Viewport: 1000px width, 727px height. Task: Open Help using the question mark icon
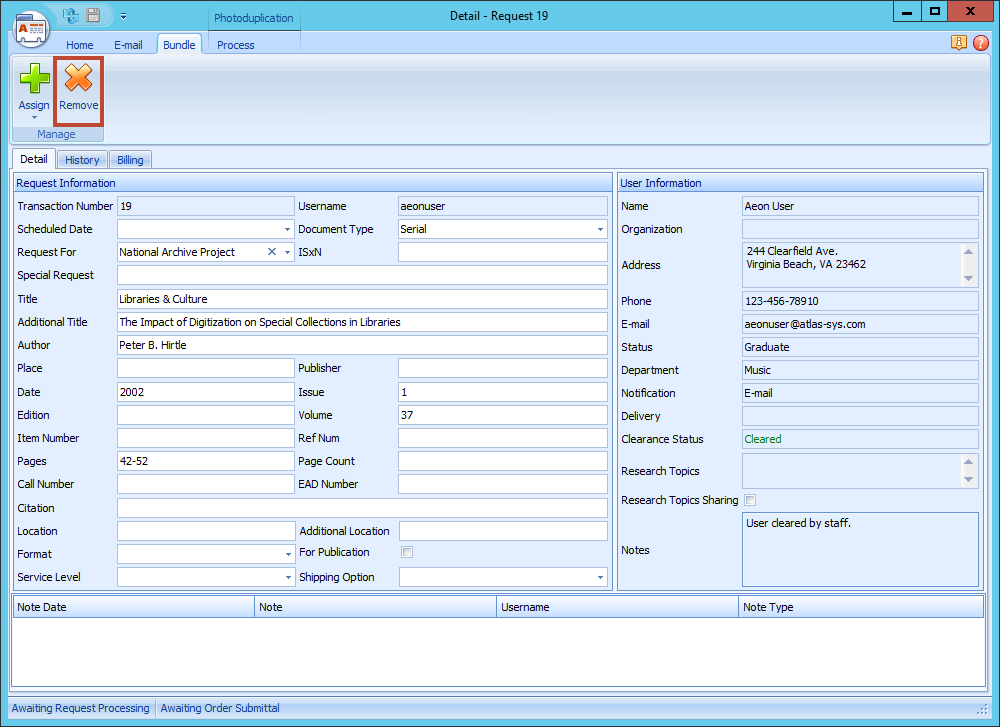[x=981, y=43]
